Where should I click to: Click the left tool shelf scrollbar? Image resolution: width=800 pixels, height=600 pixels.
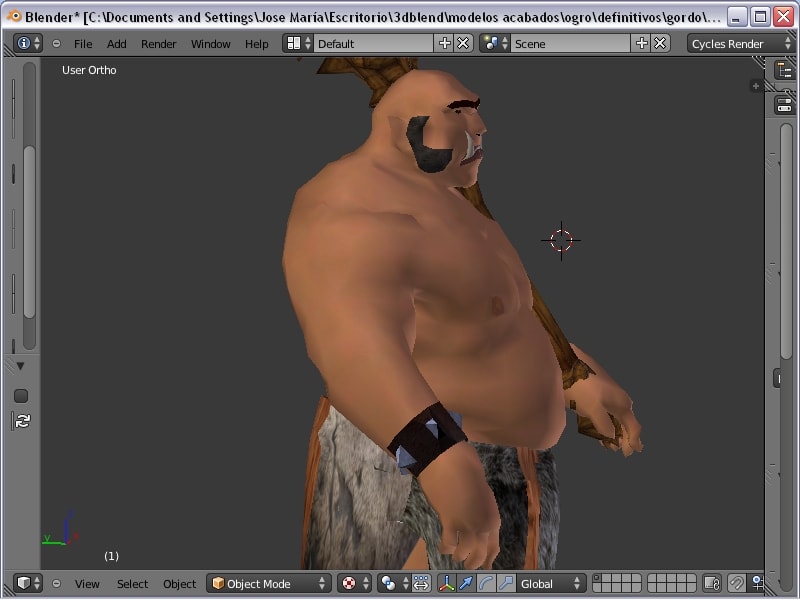(29, 232)
